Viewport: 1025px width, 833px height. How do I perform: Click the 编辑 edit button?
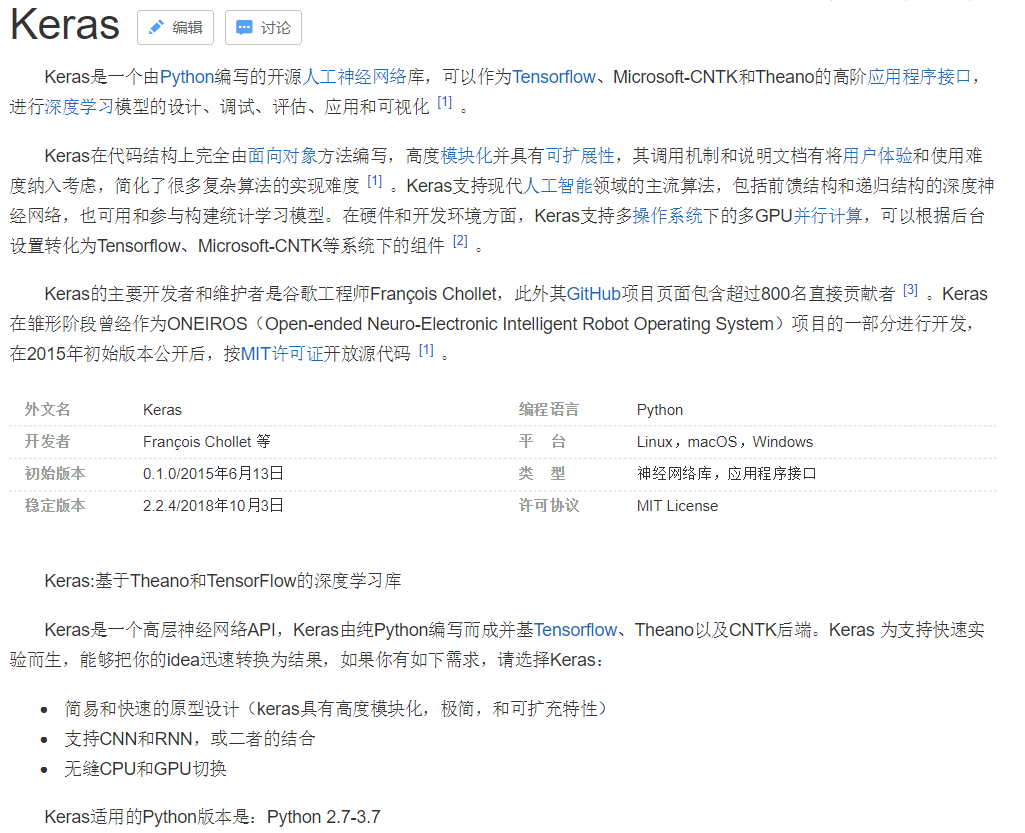tap(175, 27)
